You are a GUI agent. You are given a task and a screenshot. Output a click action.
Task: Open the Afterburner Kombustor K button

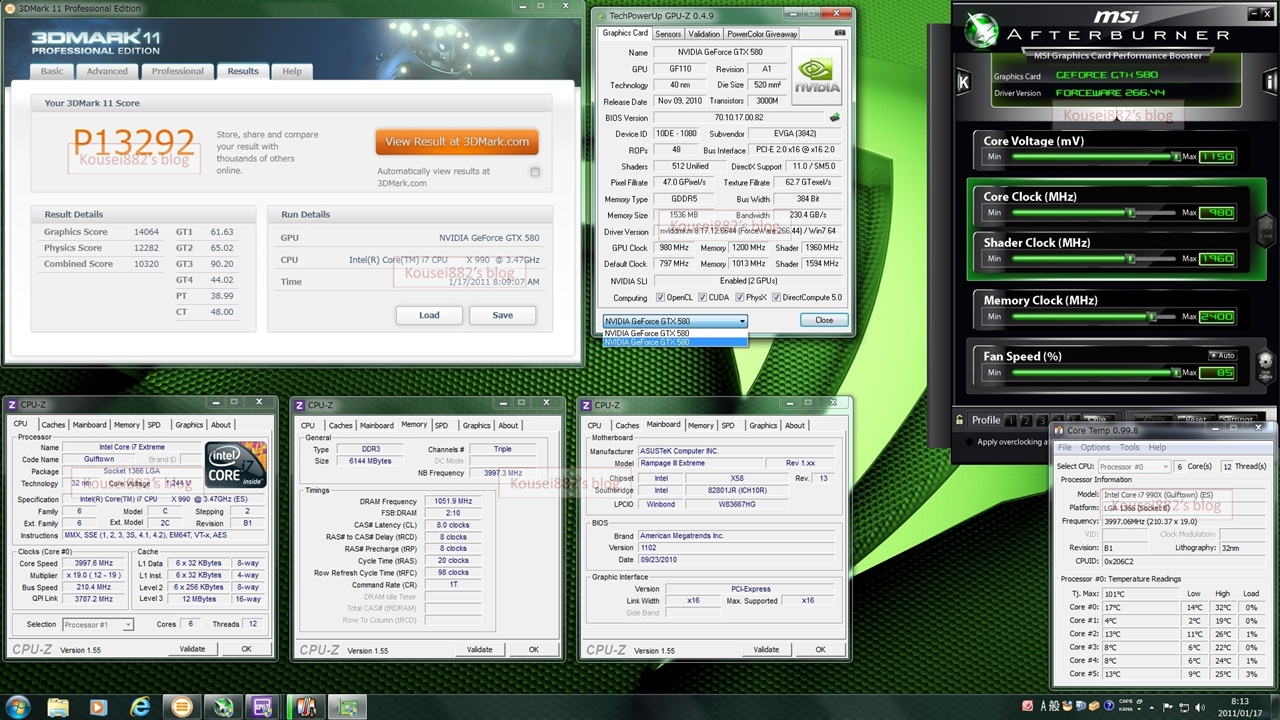[963, 83]
